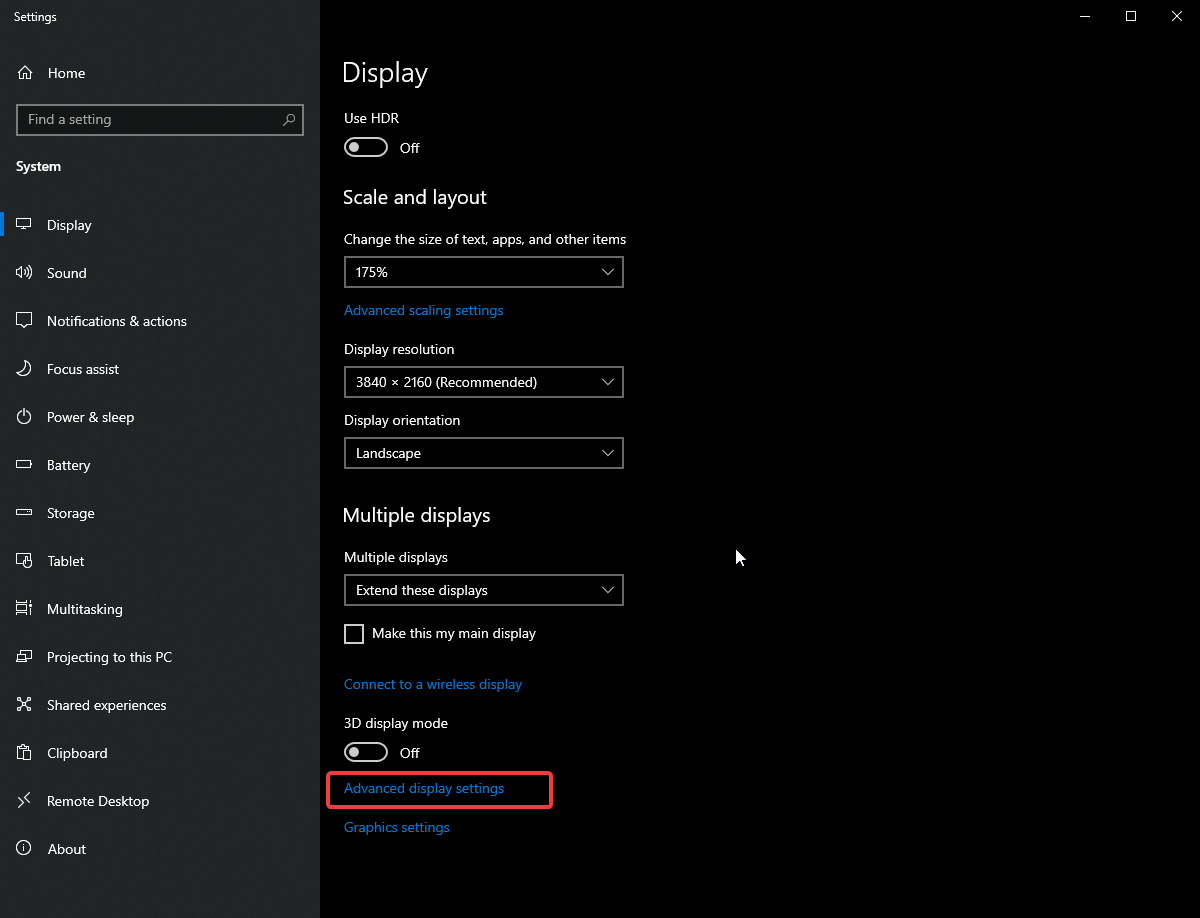This screenshot has height=918, width=1200.
Task: Toggle the Use HDR switch
Action: tap(366, 148)
